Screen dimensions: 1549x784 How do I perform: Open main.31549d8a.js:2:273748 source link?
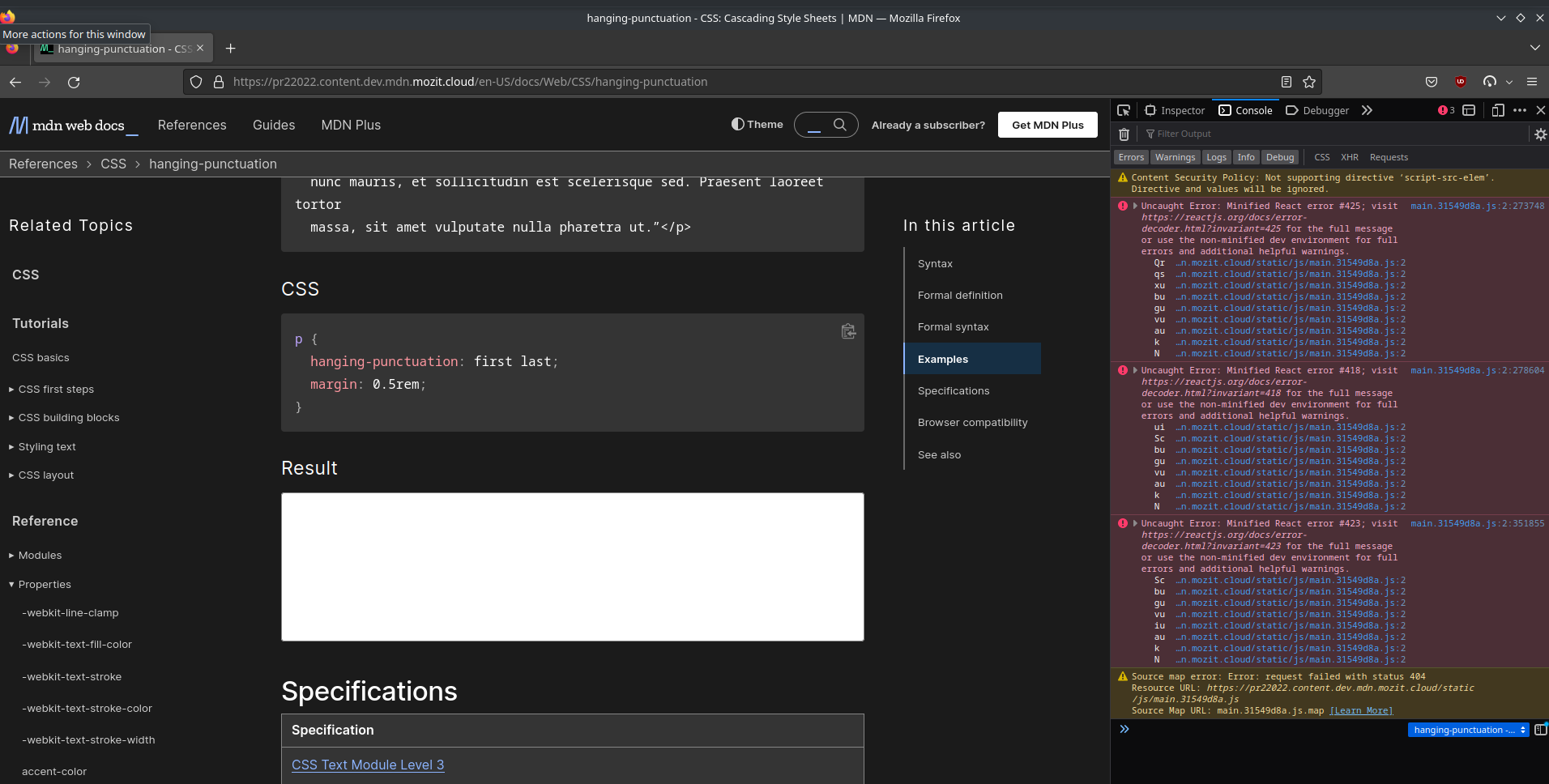(1477, 206)
